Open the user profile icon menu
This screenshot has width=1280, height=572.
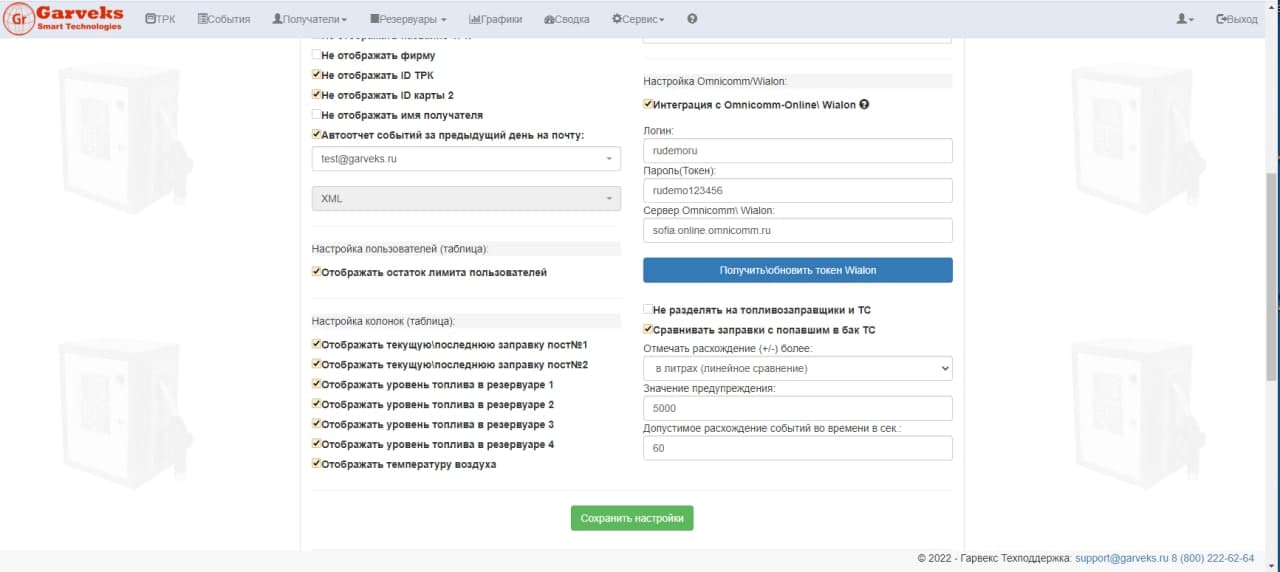pos(1185,19)
